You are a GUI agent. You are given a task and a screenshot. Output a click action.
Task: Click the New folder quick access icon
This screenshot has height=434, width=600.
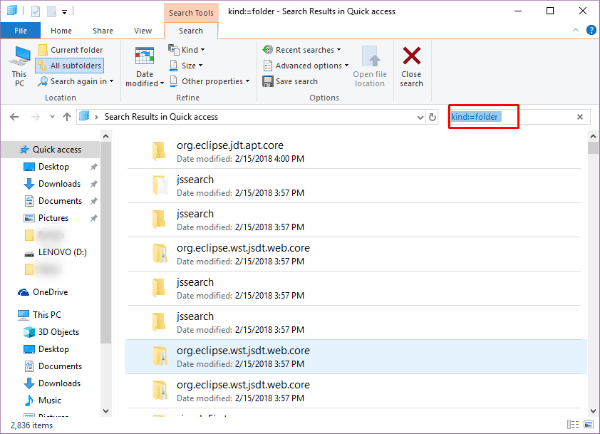tap(51, 11)
